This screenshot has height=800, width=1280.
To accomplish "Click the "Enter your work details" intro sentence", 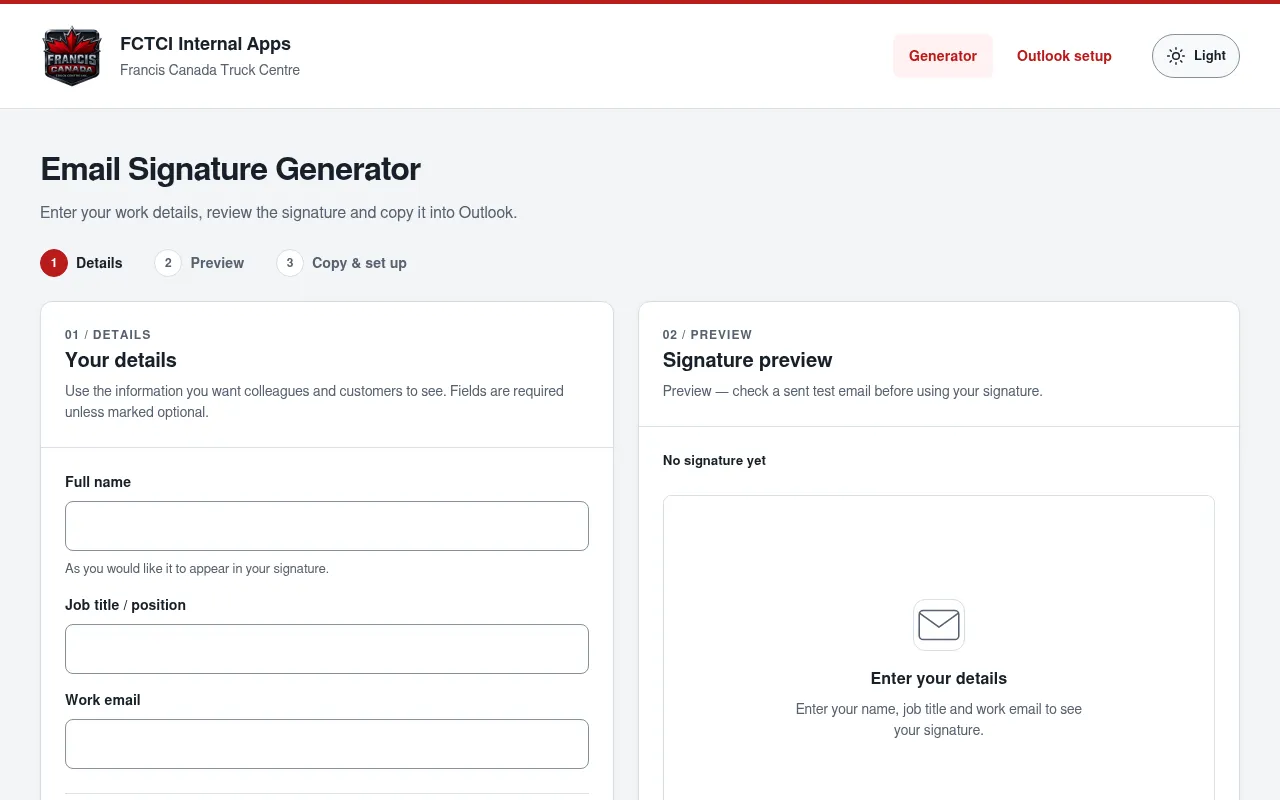I will (x=278, y=212).
